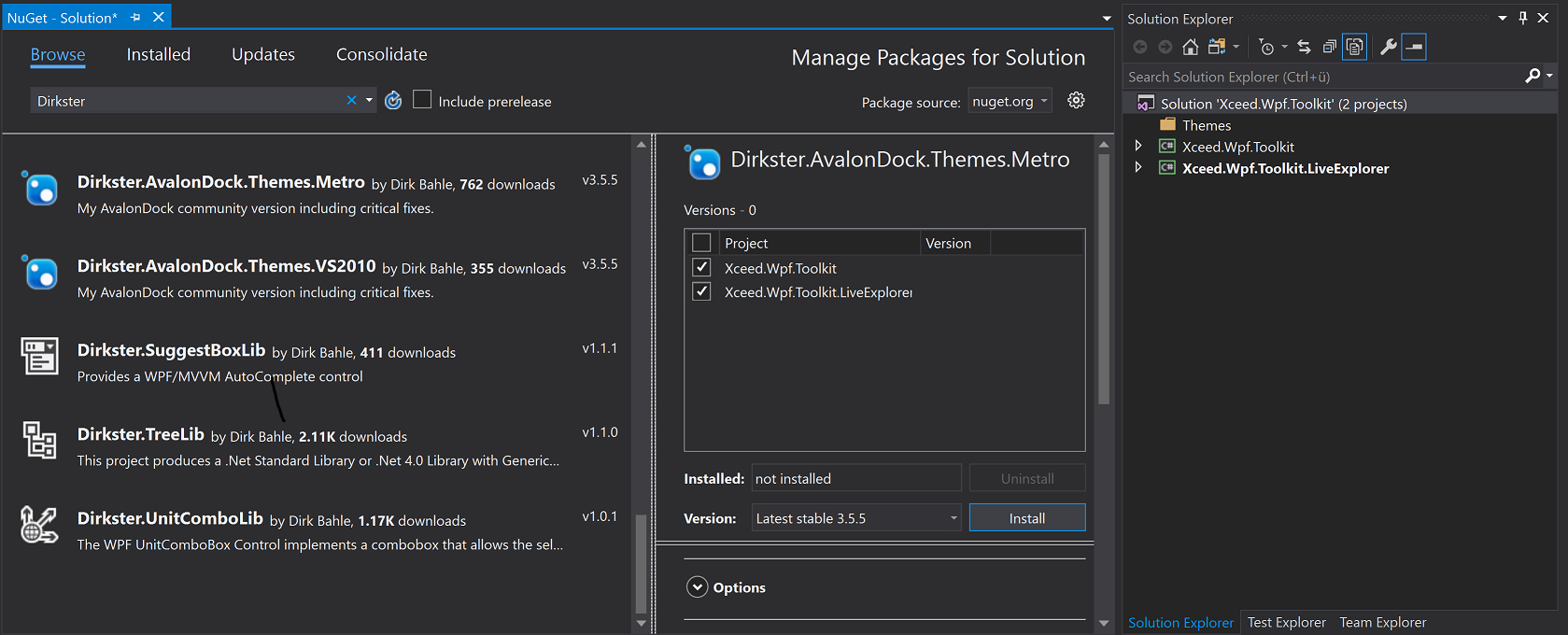This screenshot has width=1568, height=635.
Task: Clear the Dirkster search text with the X
Action: pyautogui.click(x=351, y=100)
